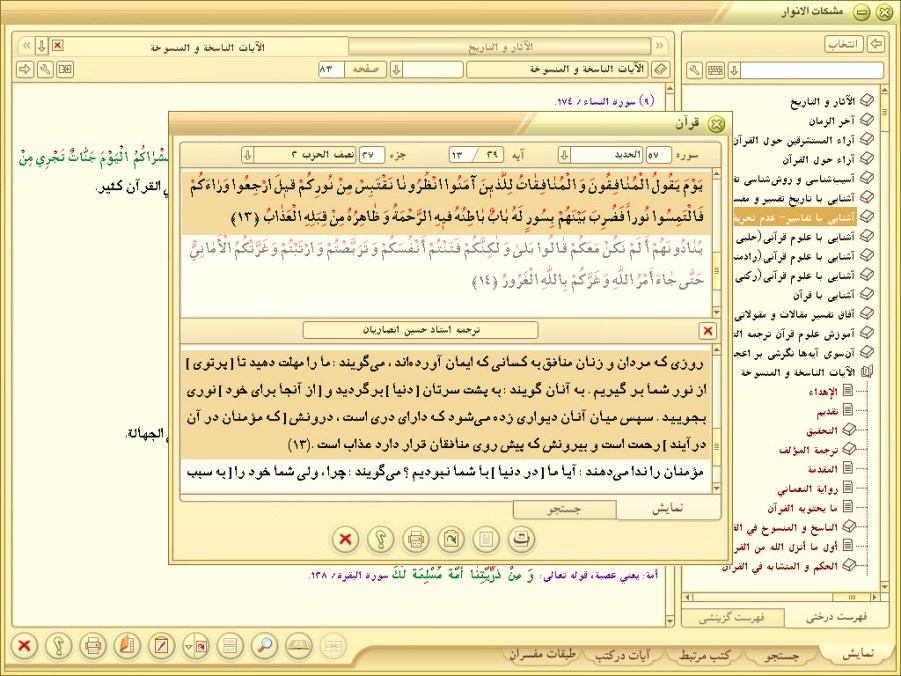
Task: Click the back arrow icon next to انتخاب
Action: click(876, 44)
